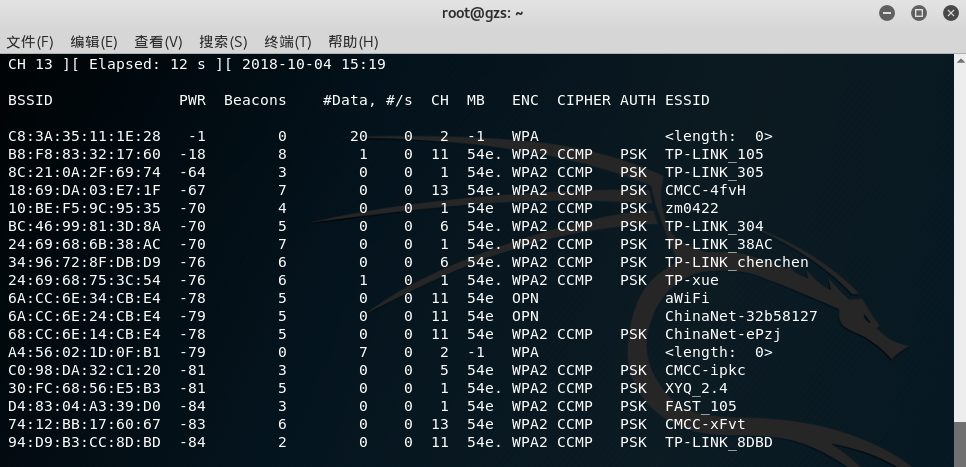The width and height of the screenshot is (966, 467).
Task: Click the Beacons column header
Action: click(255, 100)
